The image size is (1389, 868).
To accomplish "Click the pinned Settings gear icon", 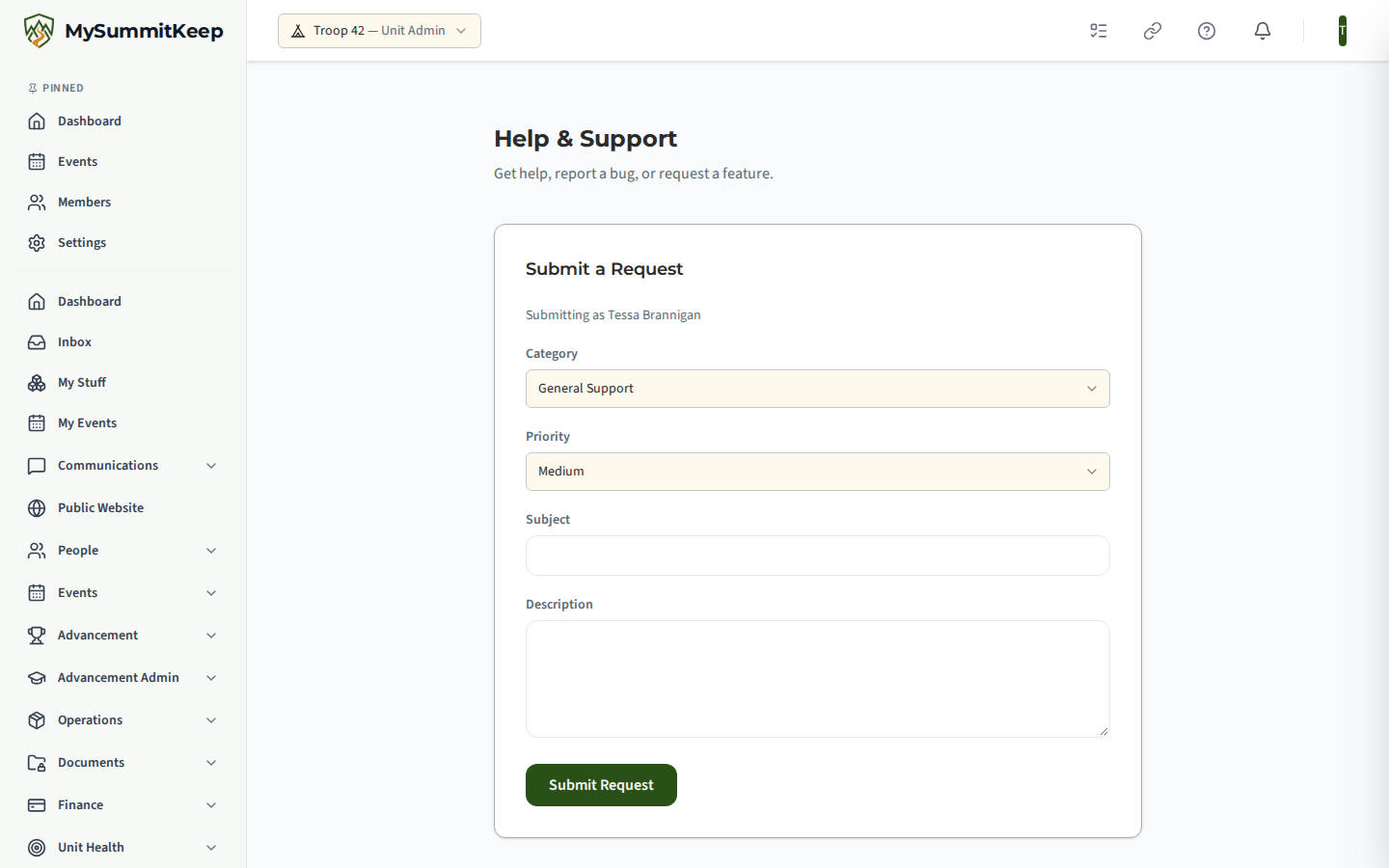I will tap(37, 243).
